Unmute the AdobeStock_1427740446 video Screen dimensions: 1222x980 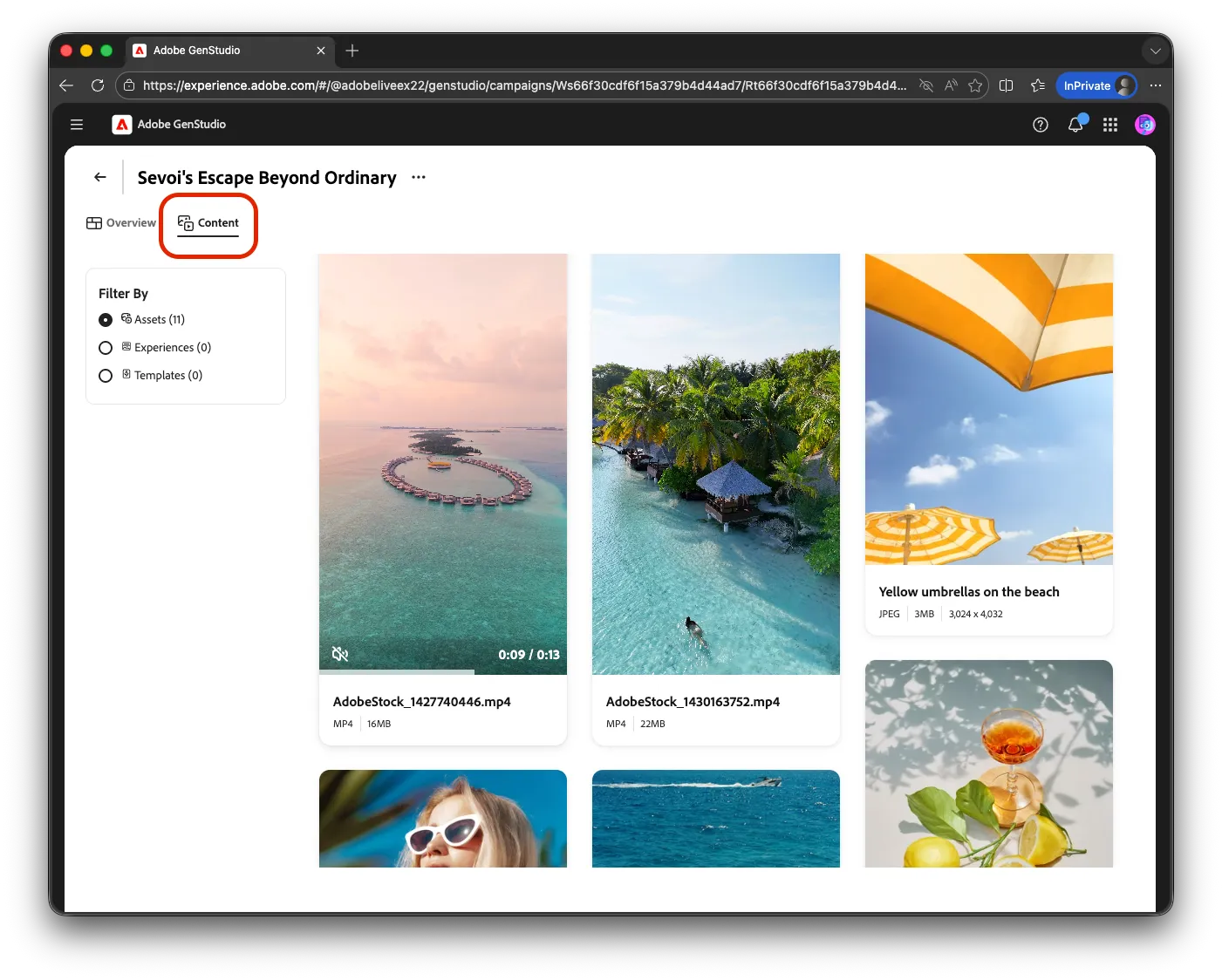click(x=340, y=654)
